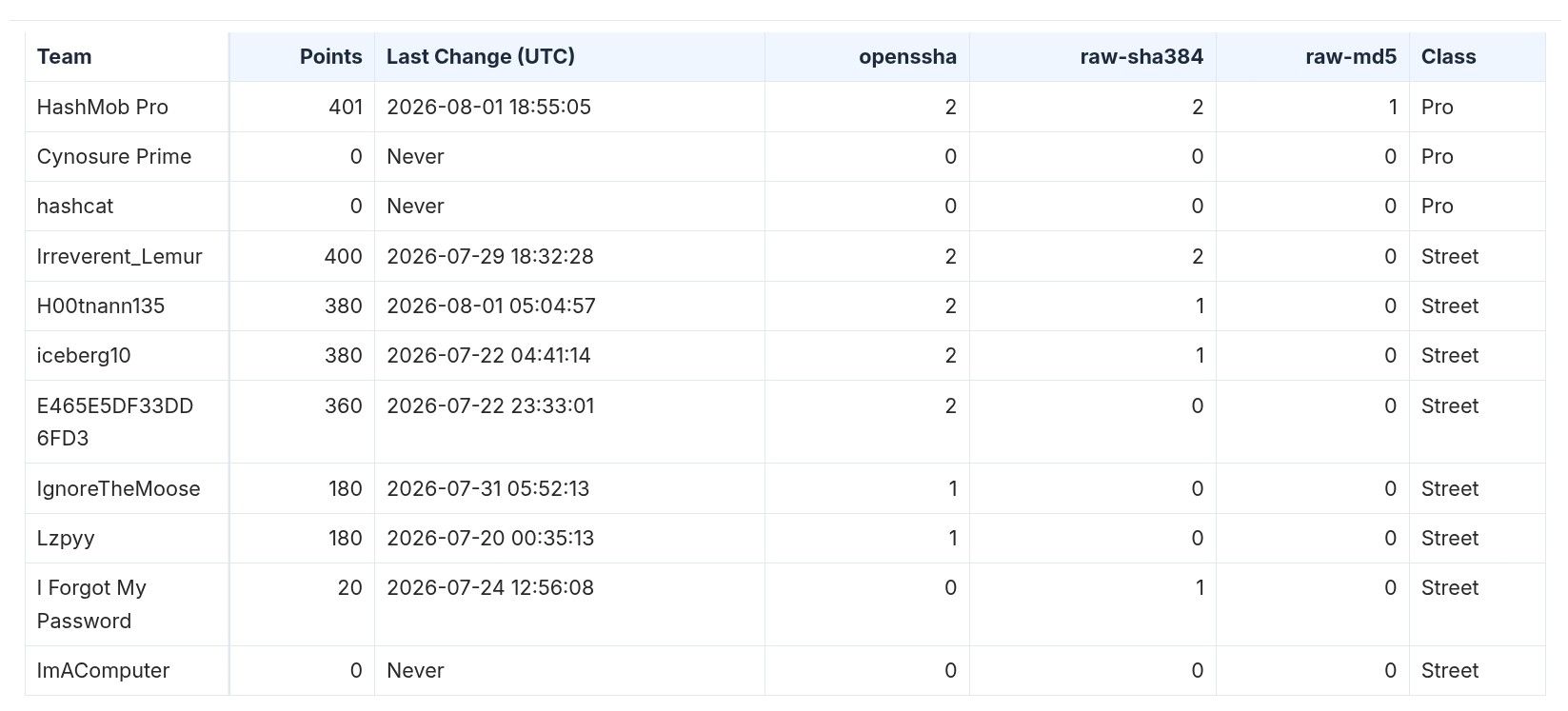The width and height of the screenshot is (1568, 711).
Task: Click the Last Change (UTC) header
Action: pyautogui.click(x=481, y=56)
